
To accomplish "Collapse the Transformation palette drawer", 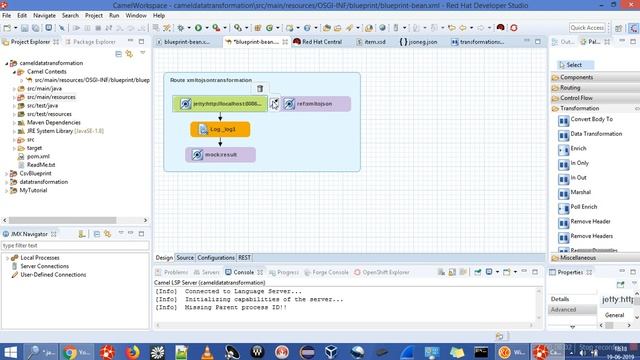I will pyautogui.click(x=595, y=109).
